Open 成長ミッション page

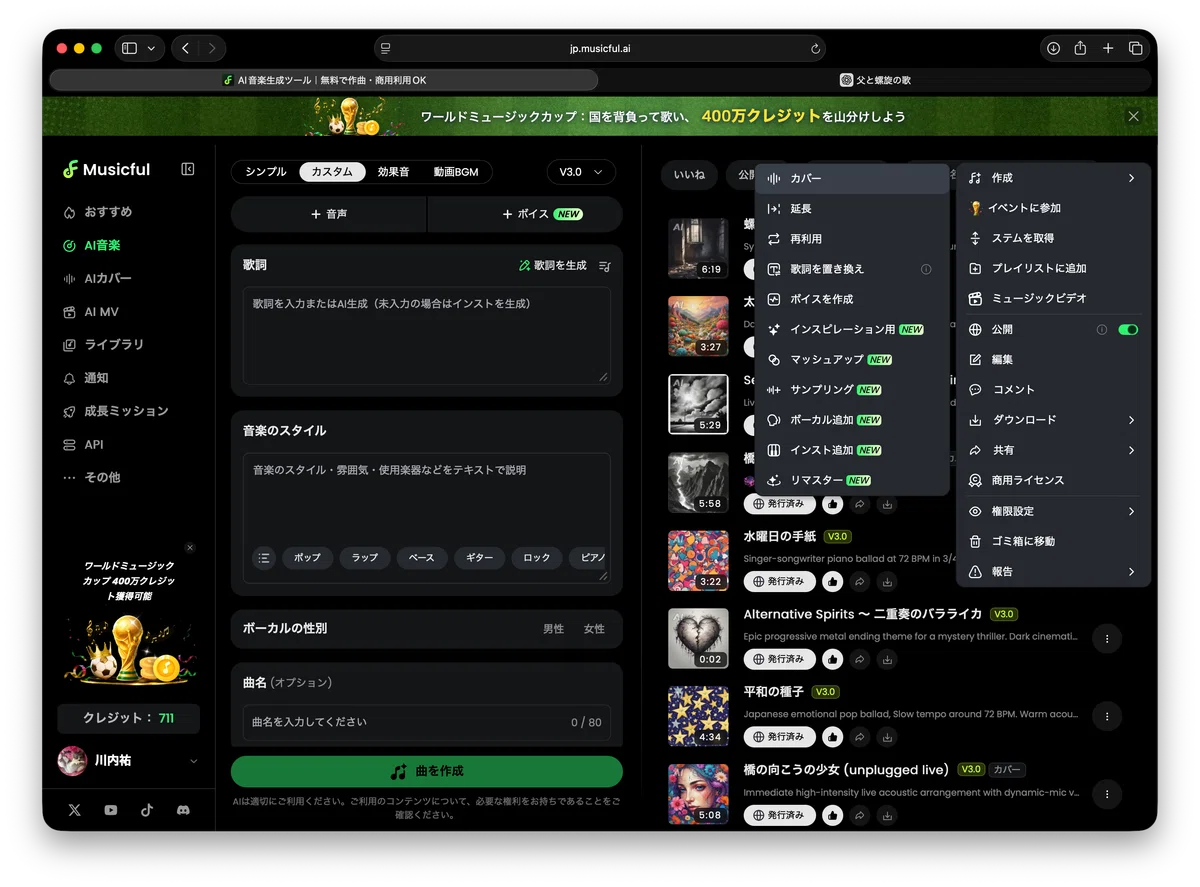126,411
